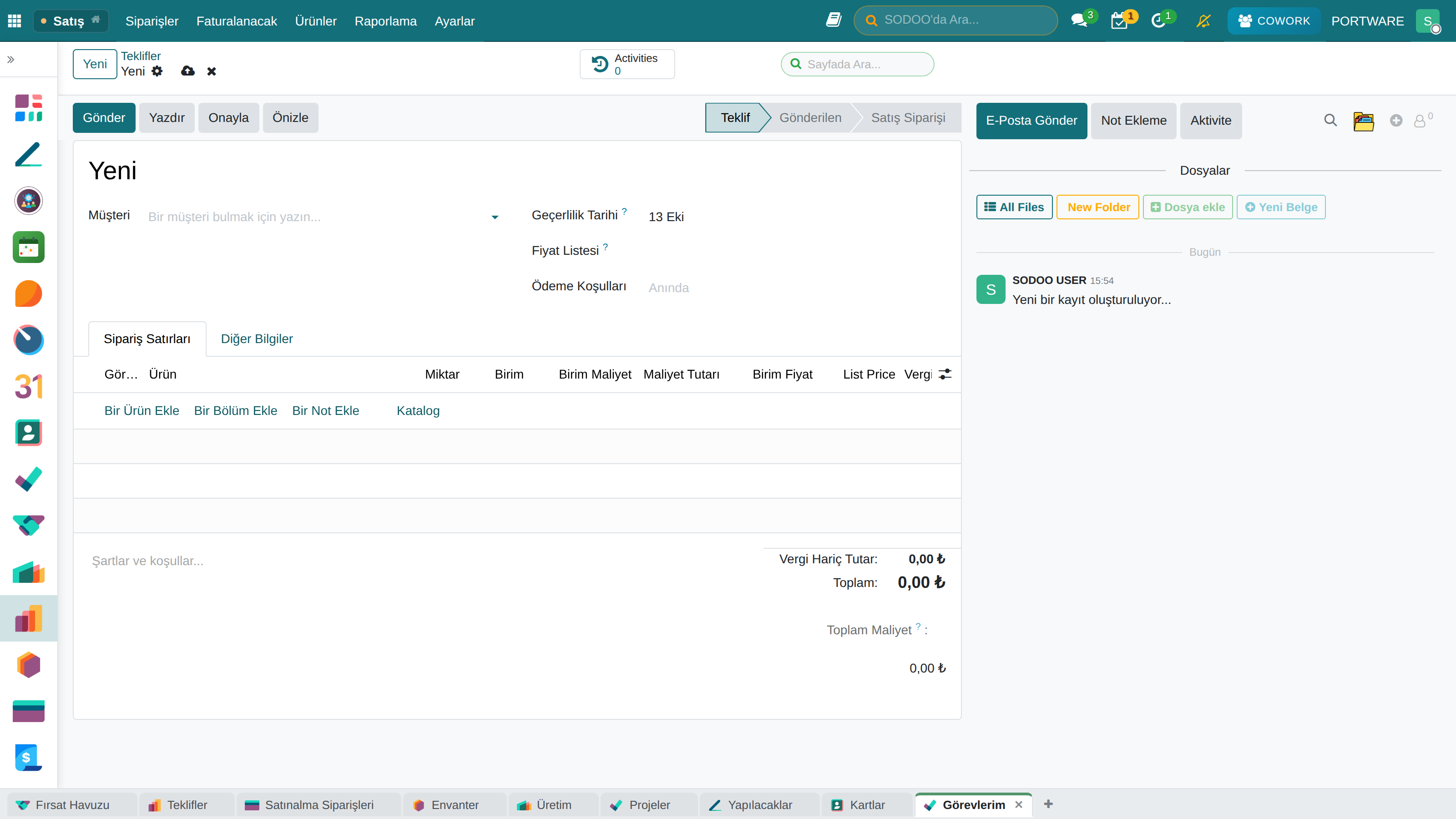
Task: Open the Ayarlar menu
Action: [455, 21]
